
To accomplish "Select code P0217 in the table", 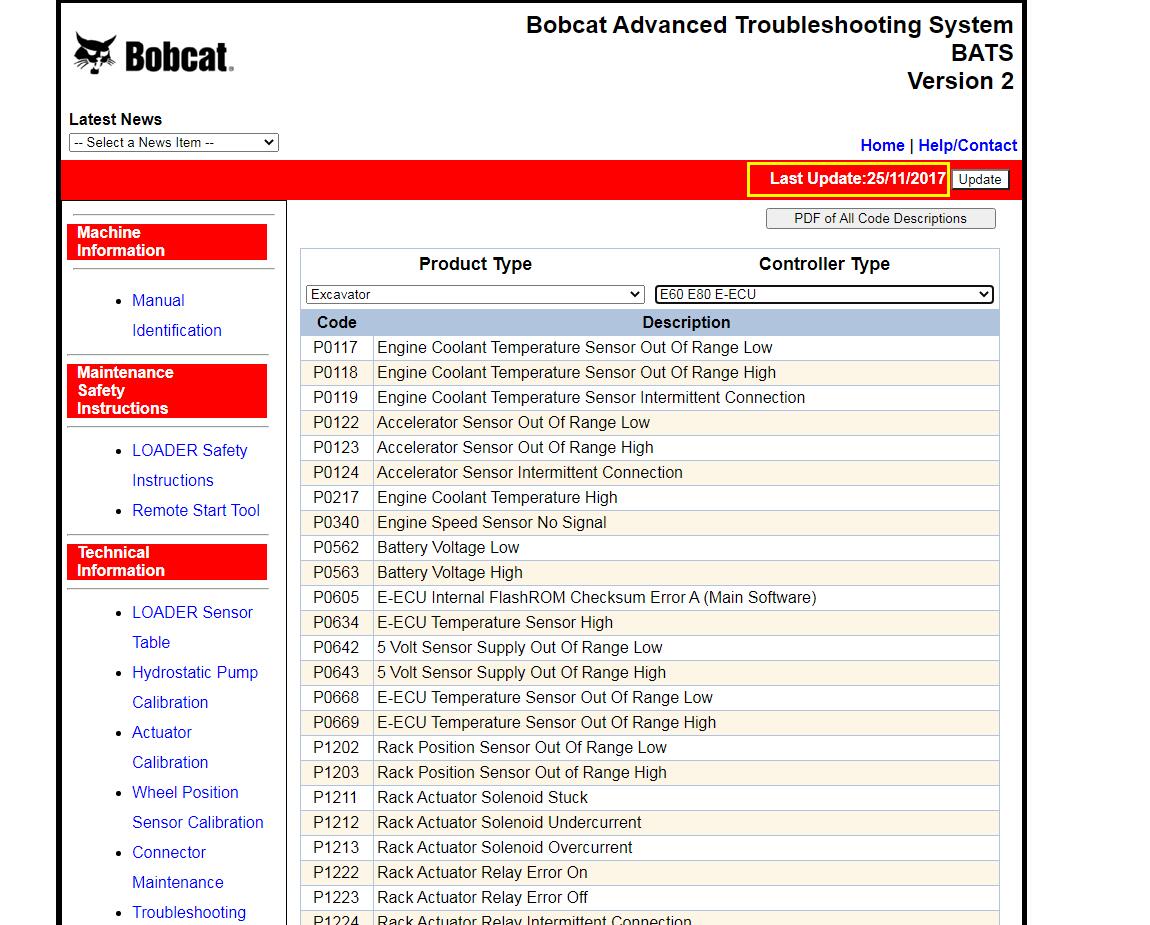I will click(x=336, y=497).
